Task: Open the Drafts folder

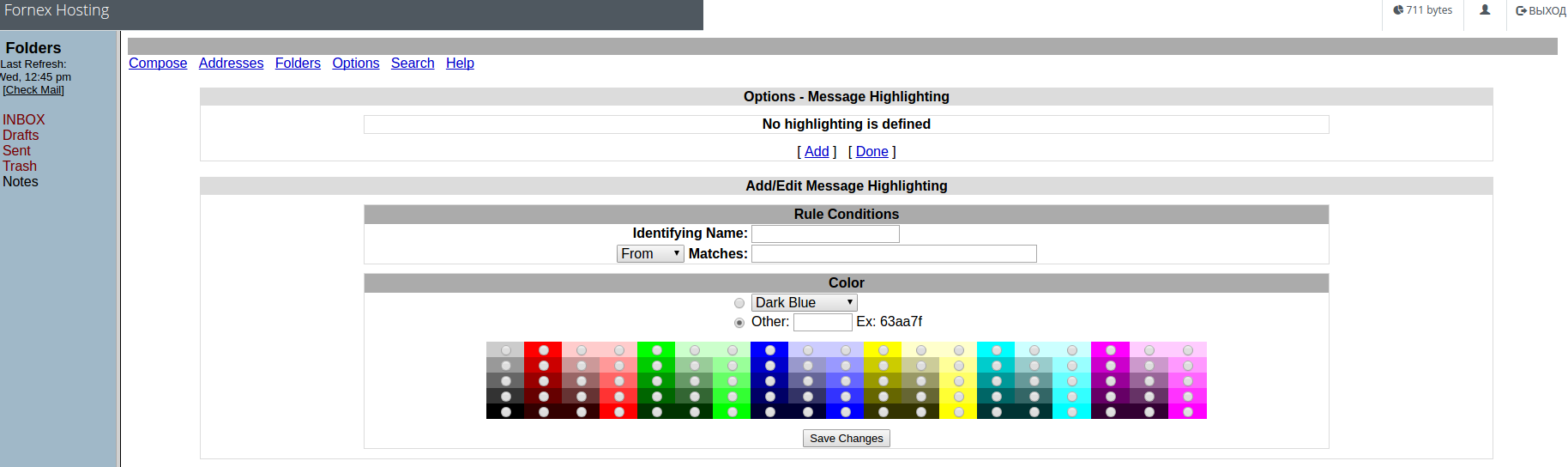Action: click(x=21, y=135)
